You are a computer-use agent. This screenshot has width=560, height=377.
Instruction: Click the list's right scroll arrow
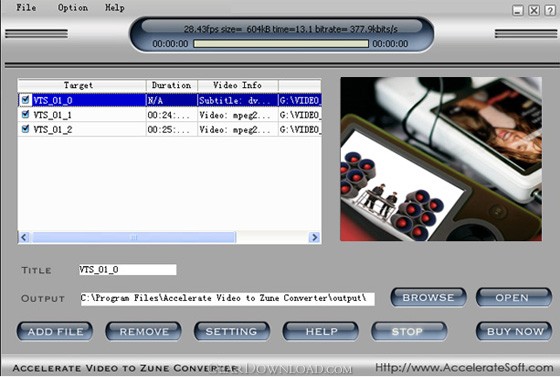click(314, 237)
